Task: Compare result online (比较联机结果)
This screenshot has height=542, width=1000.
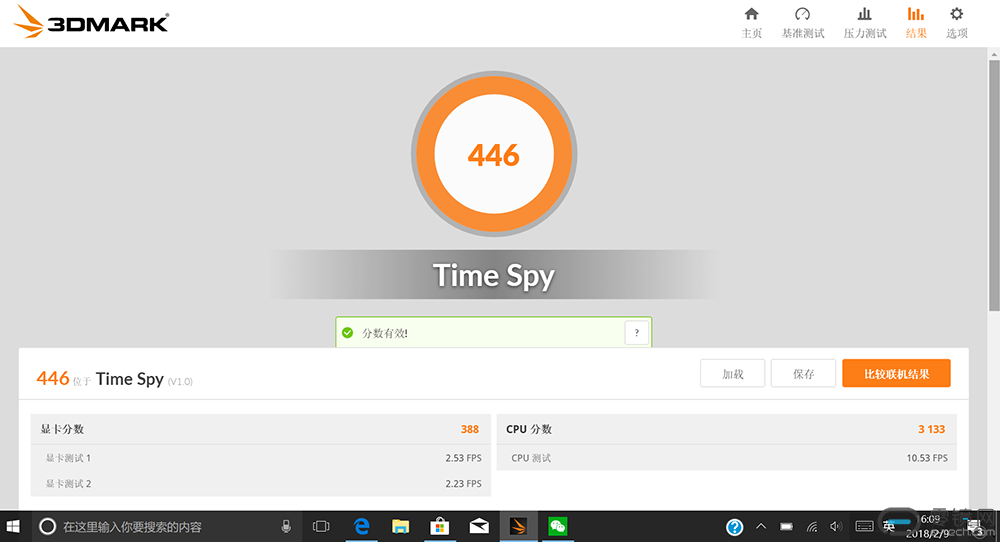Action: click(x=896, y=374)
